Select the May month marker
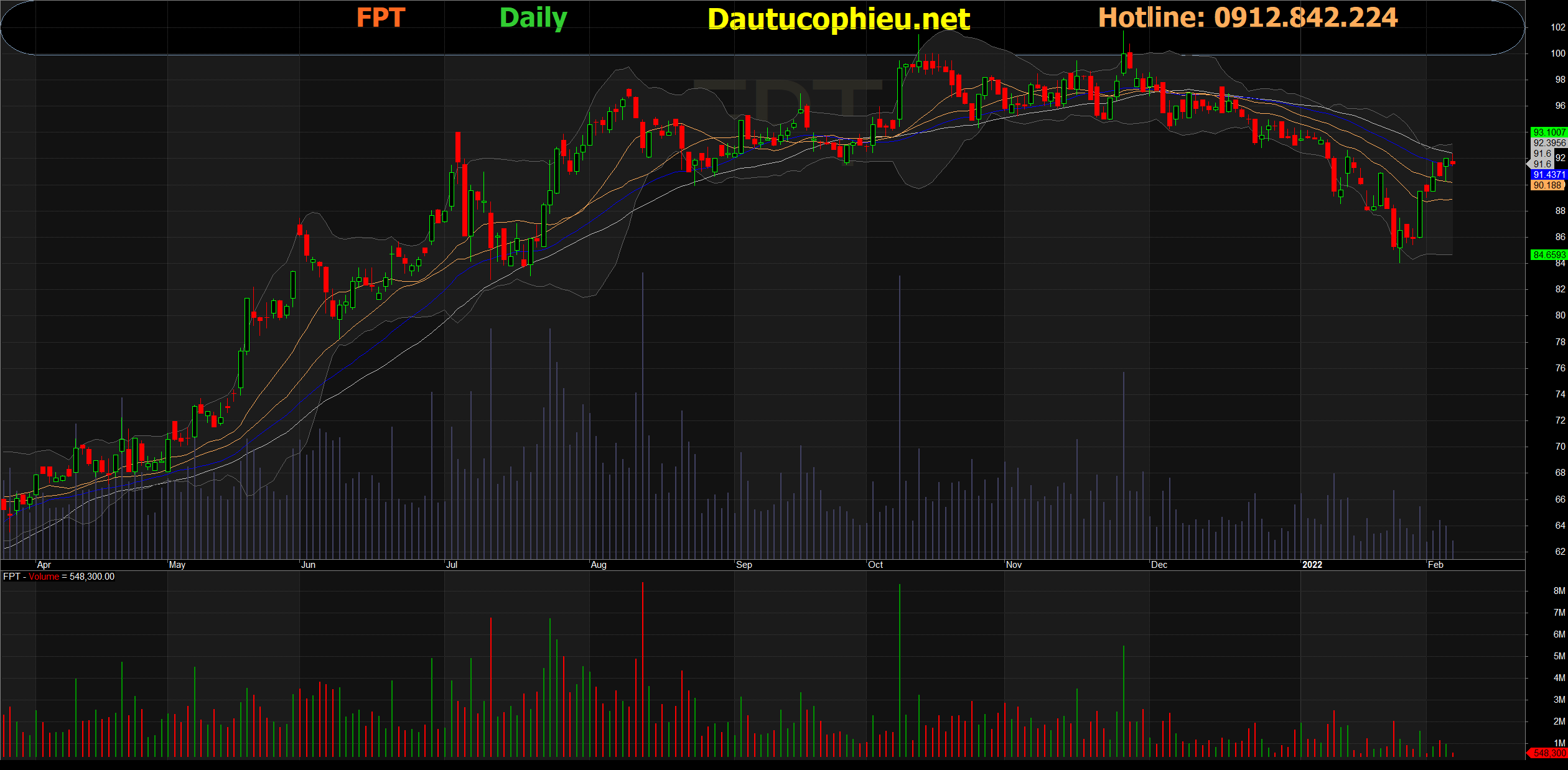The height and width of the screenshot is (770, 1568). [x=177, y=565]
